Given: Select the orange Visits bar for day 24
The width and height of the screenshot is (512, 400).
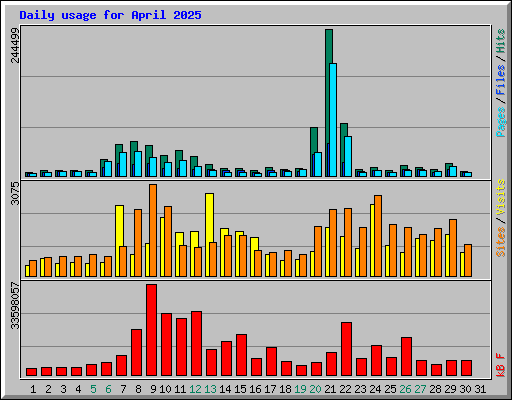Looking at the screenshot, I should pyautogui.click(x=378, y=236).
